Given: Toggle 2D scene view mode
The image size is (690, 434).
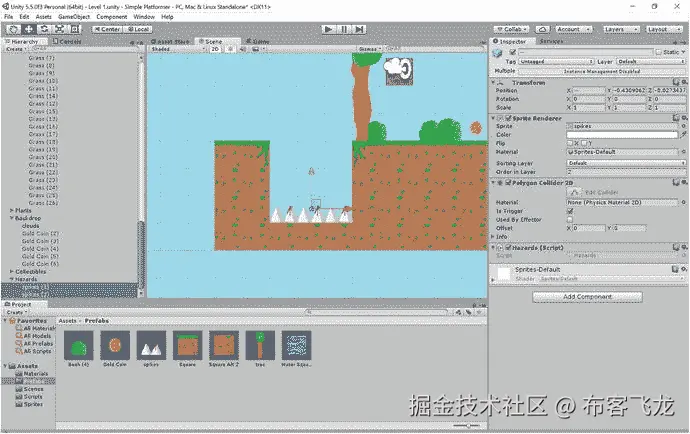Looking at the screenshot, I should (x=215, y=49).
